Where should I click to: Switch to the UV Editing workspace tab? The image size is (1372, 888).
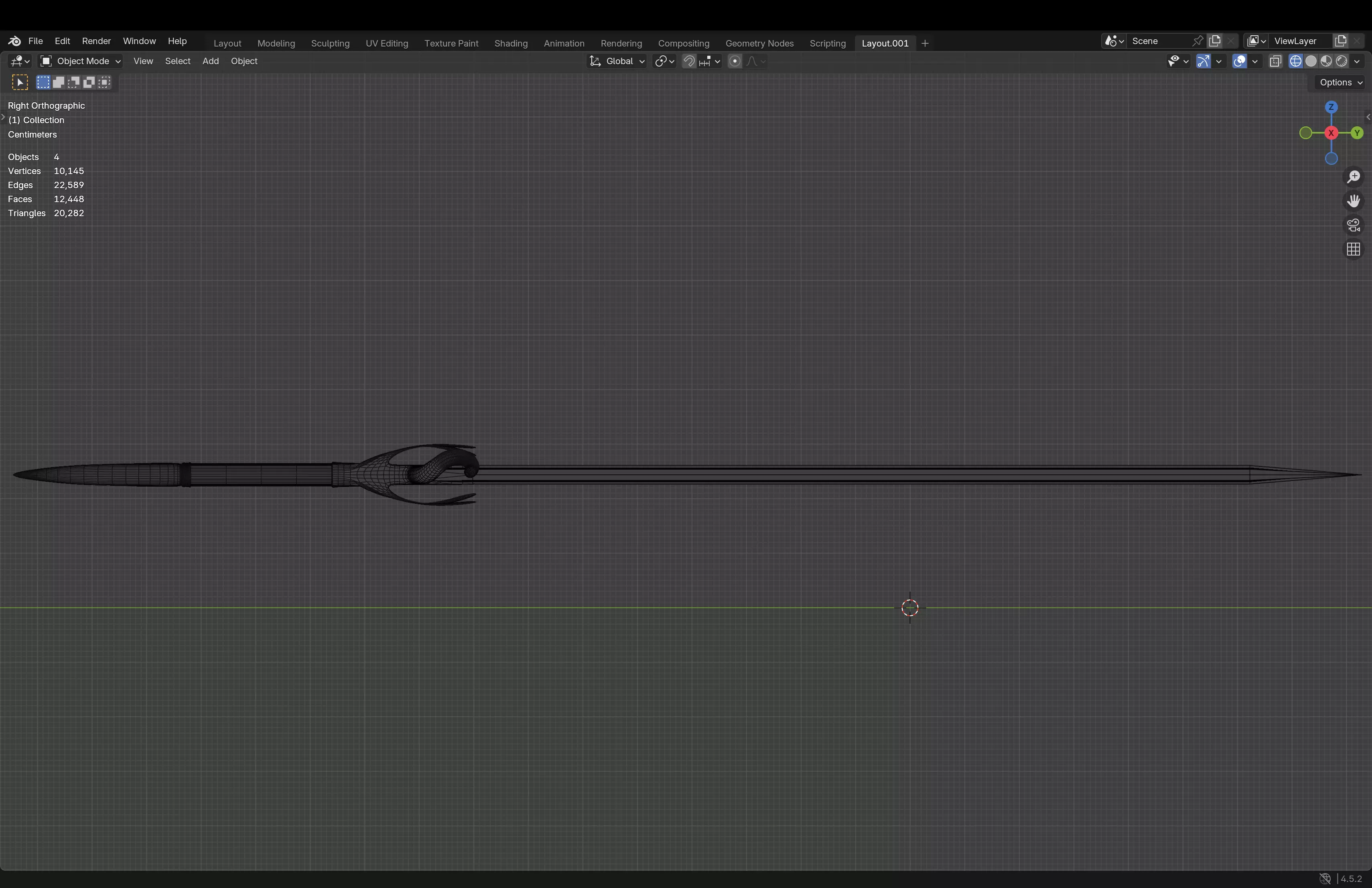387,43
